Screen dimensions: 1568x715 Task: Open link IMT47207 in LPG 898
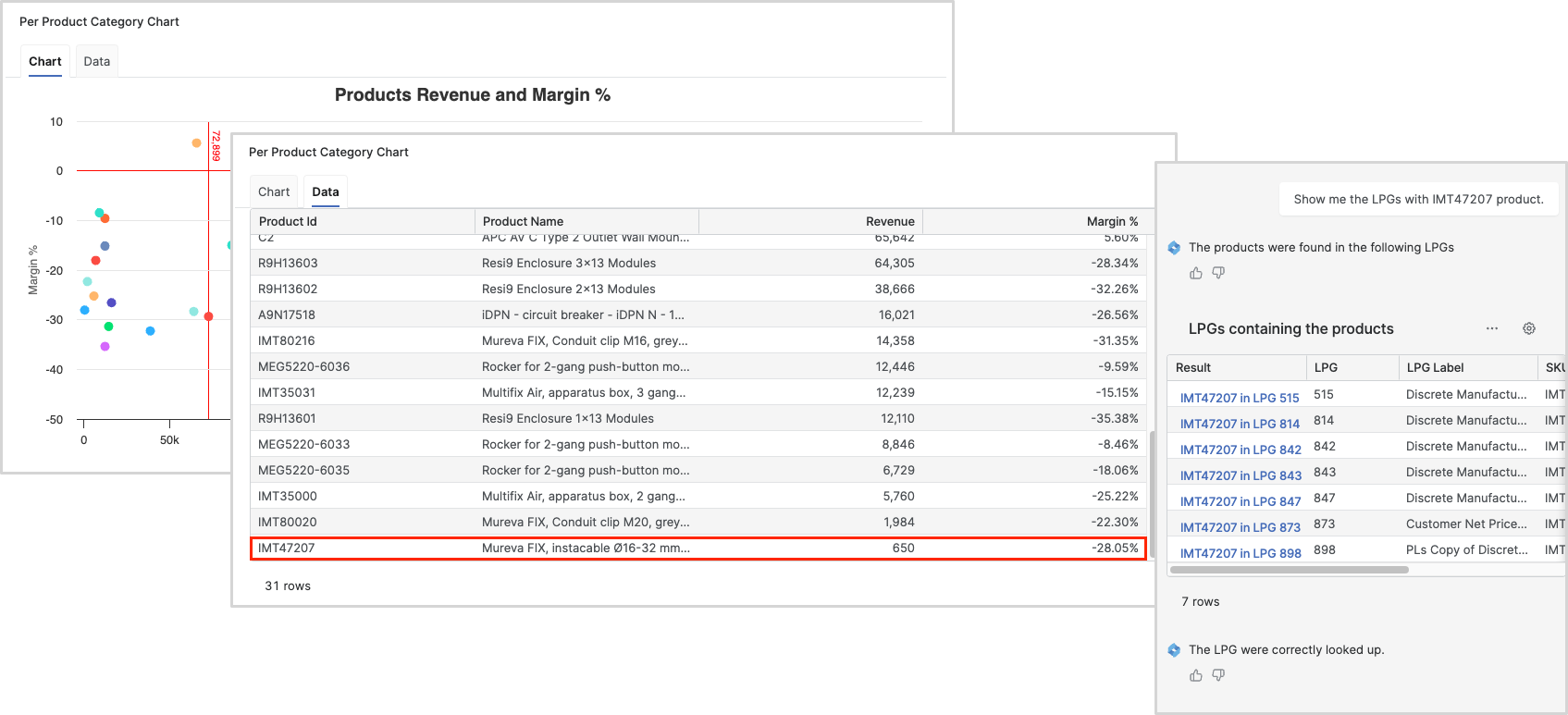pyautogui.click(x=1240, y=553)
